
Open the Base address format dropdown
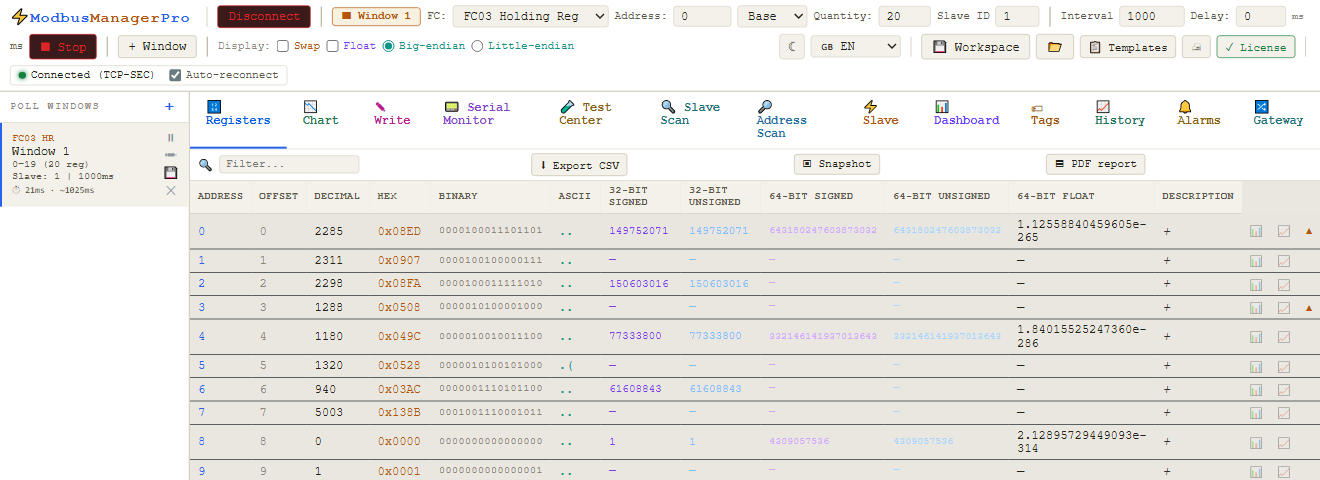point(772,16)
